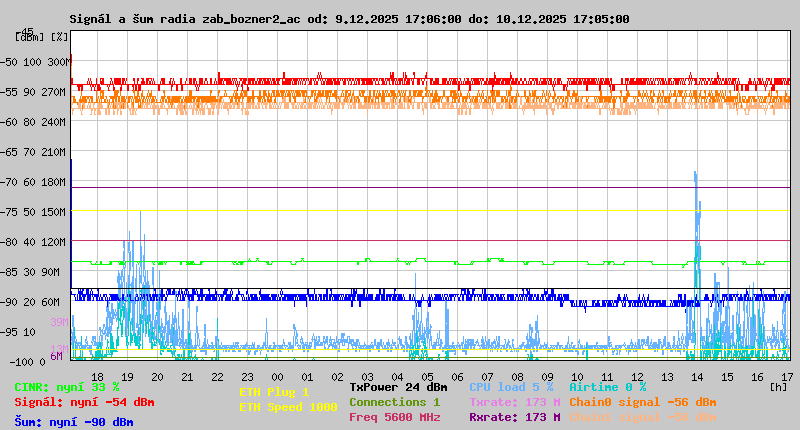
Task: Click the '270M' axis label
Action: tap(54, 92)
